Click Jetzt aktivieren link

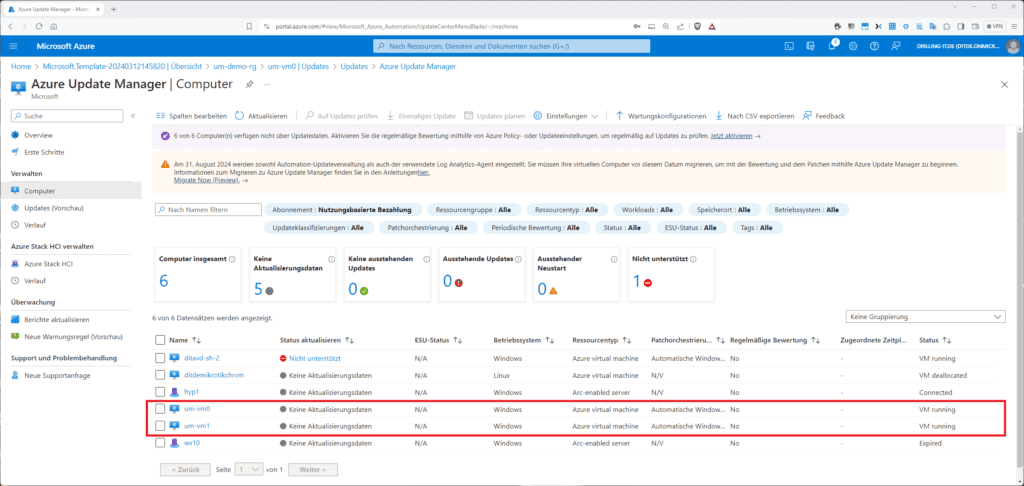(x=731, y=136)
